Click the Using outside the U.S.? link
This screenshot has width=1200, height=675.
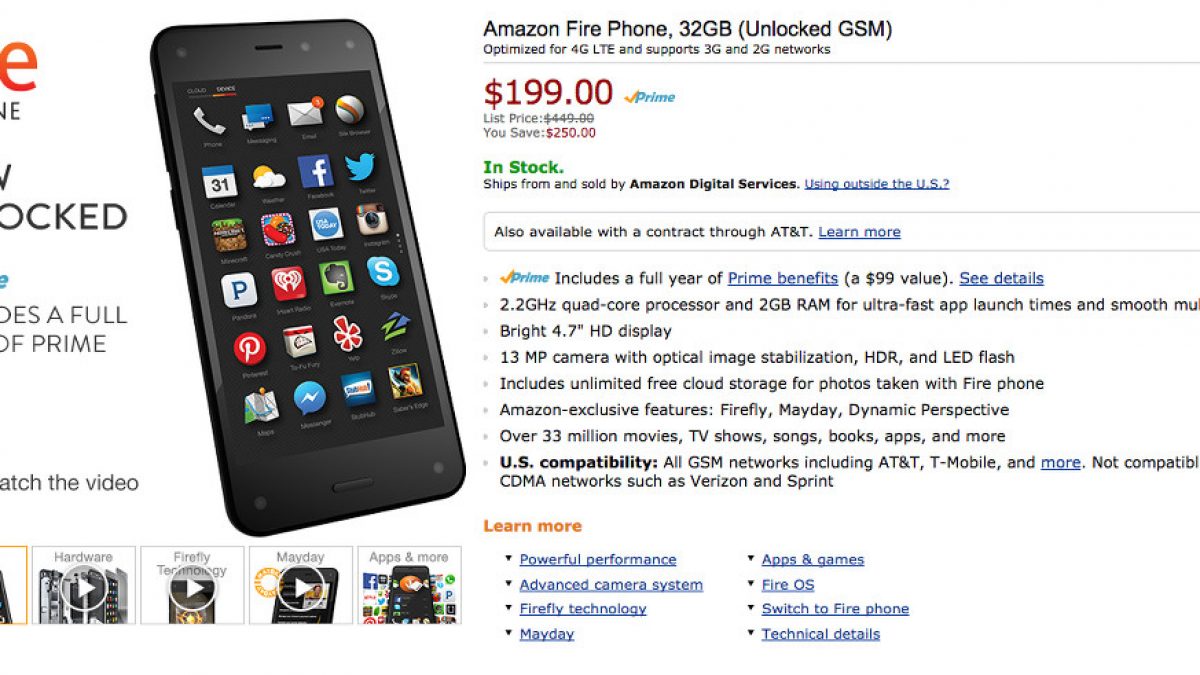point(877,184)
